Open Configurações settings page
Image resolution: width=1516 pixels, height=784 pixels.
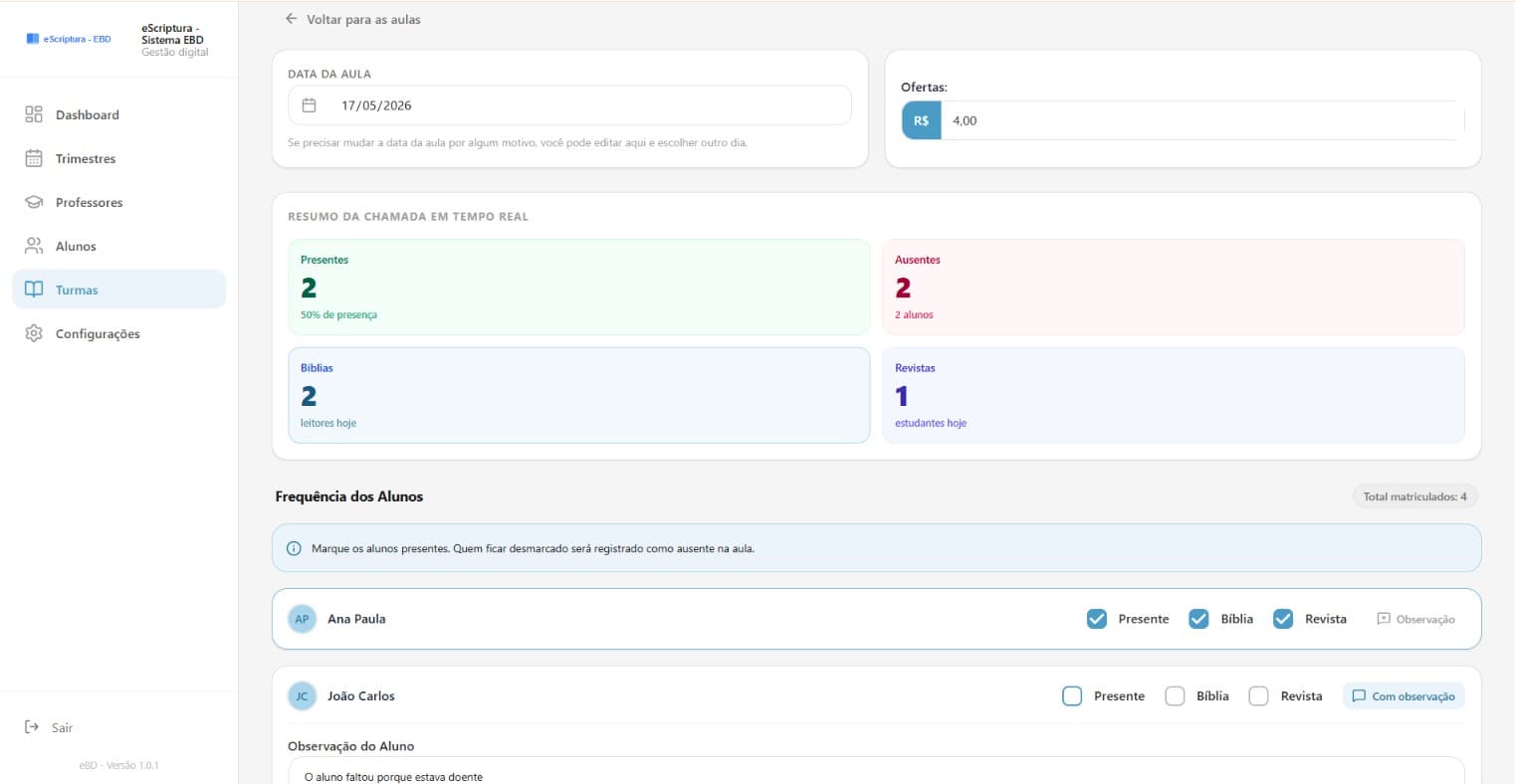click(119, 333)
